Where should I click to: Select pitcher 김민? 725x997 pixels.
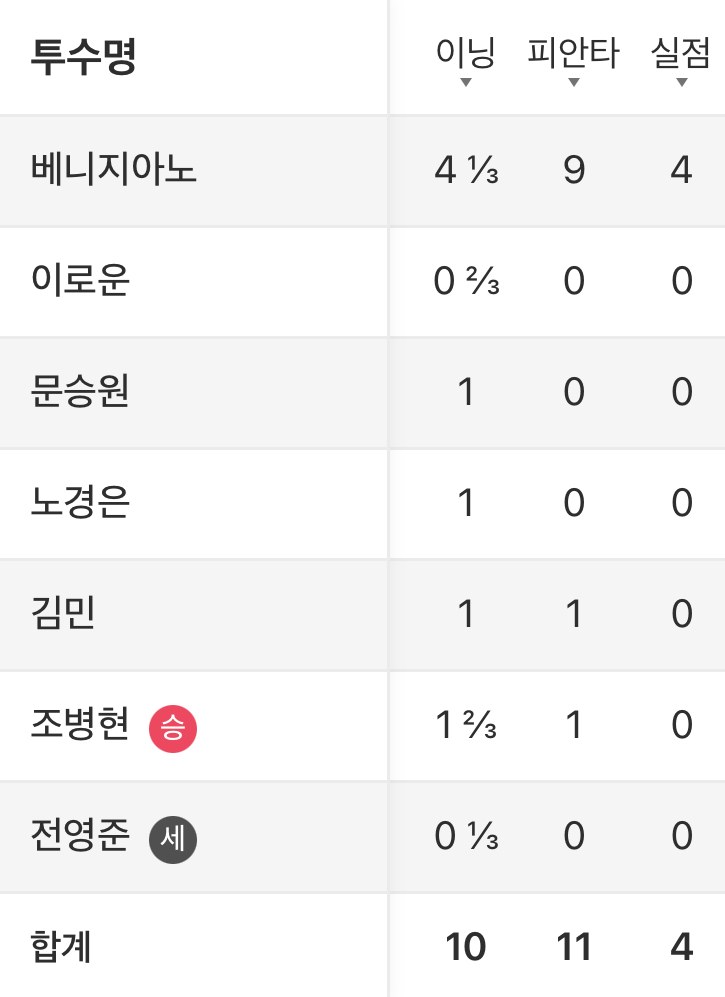click(x=63, y=614)
